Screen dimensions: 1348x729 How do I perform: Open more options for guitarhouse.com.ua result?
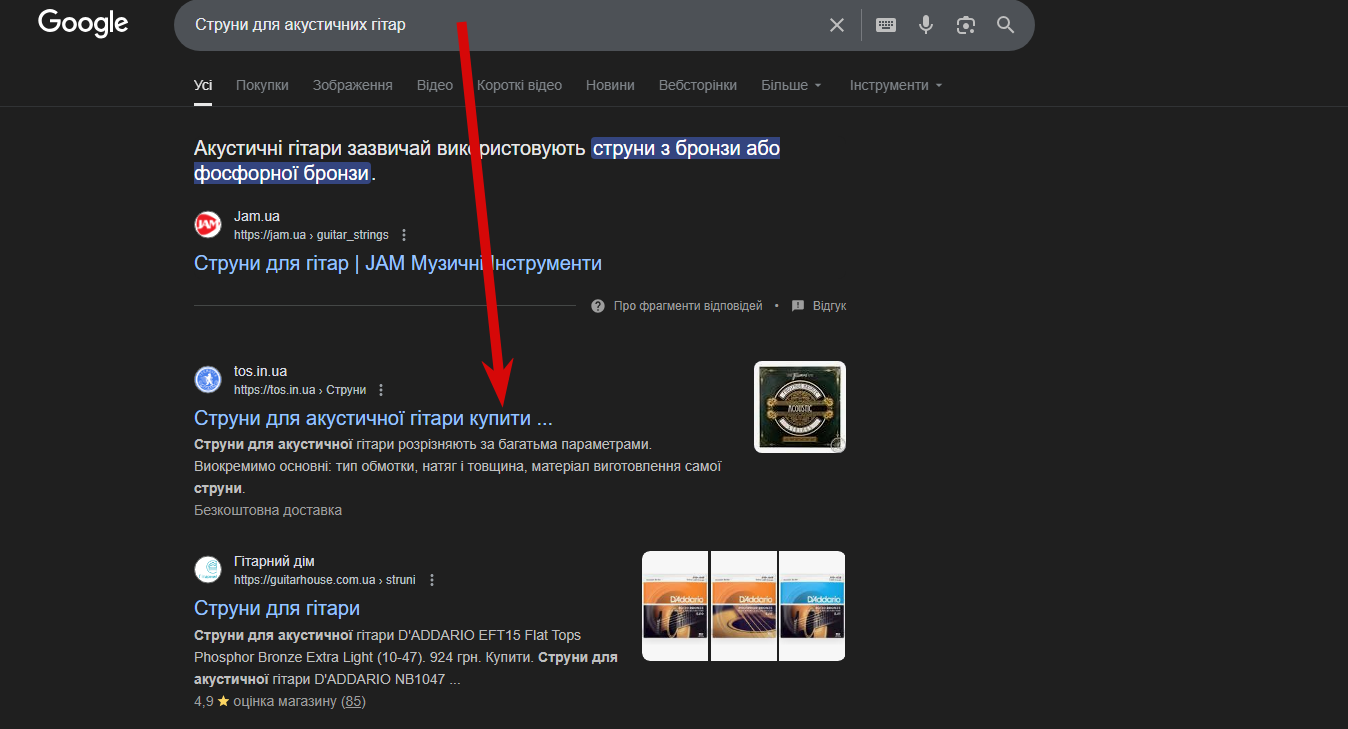[x=432, y=580]
